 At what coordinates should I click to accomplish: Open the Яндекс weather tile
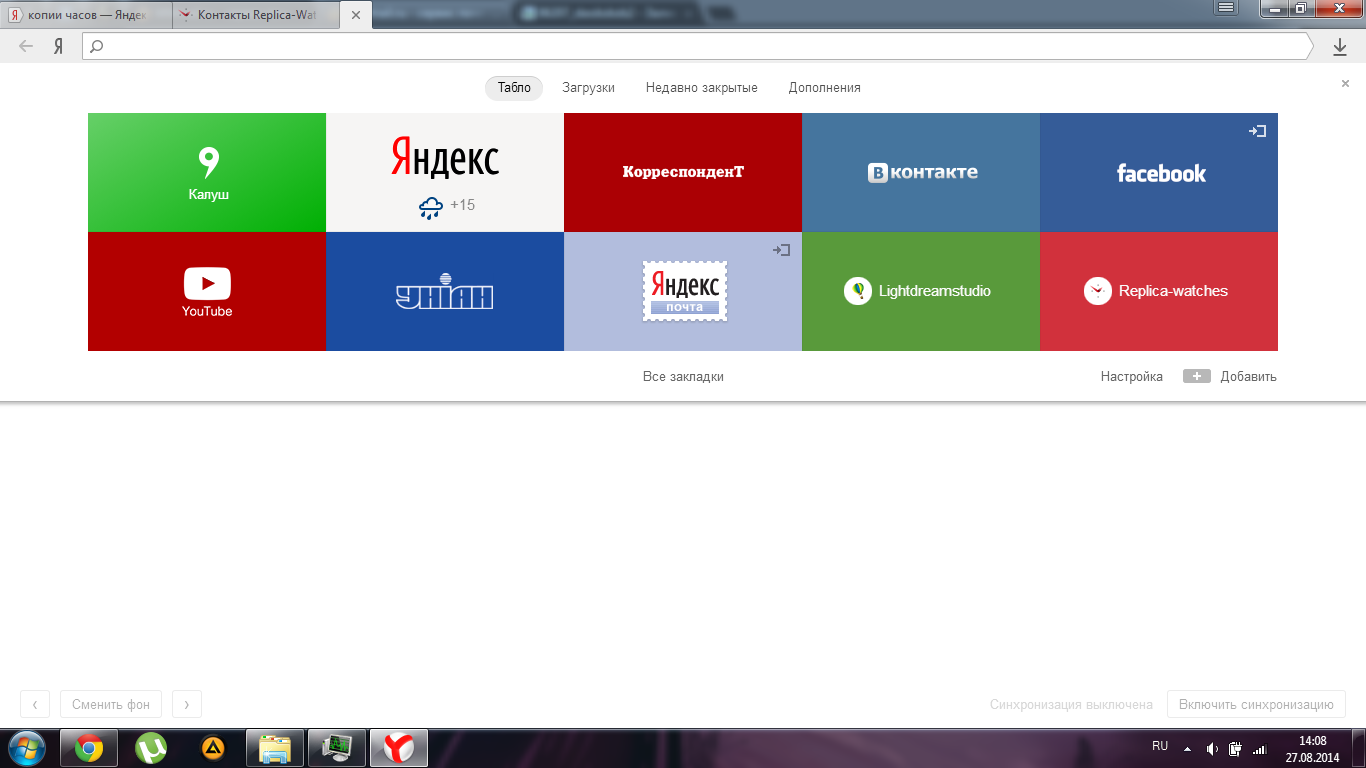point(445,172)
